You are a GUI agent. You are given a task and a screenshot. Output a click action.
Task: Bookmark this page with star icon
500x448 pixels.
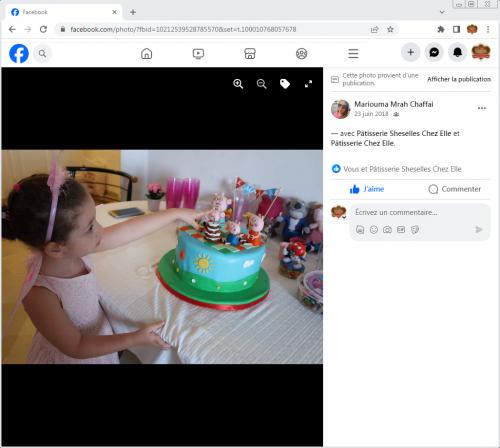click(x=390, y=30)
